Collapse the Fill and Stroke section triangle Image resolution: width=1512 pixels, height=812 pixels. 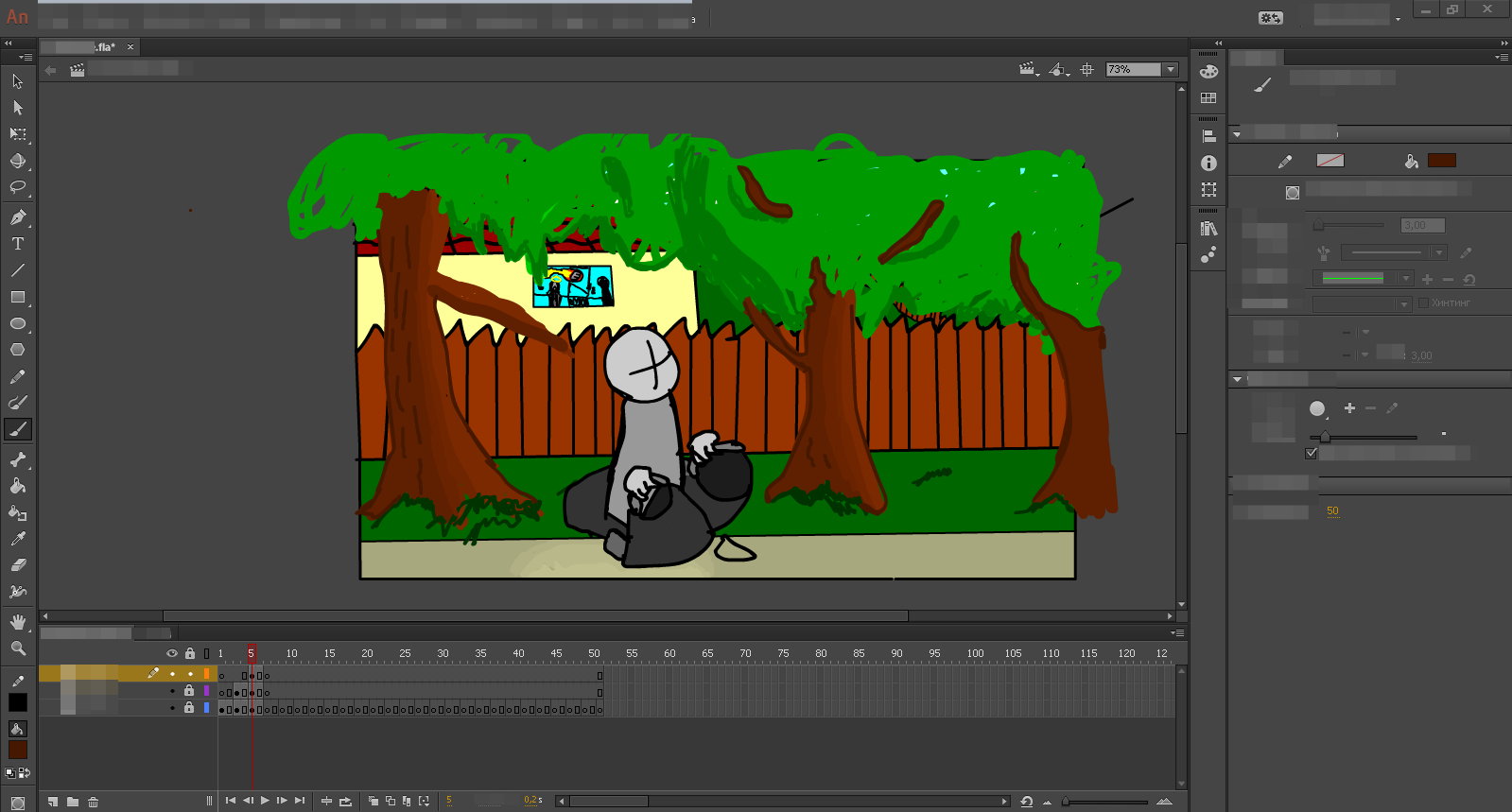(x=1237, y=134)
